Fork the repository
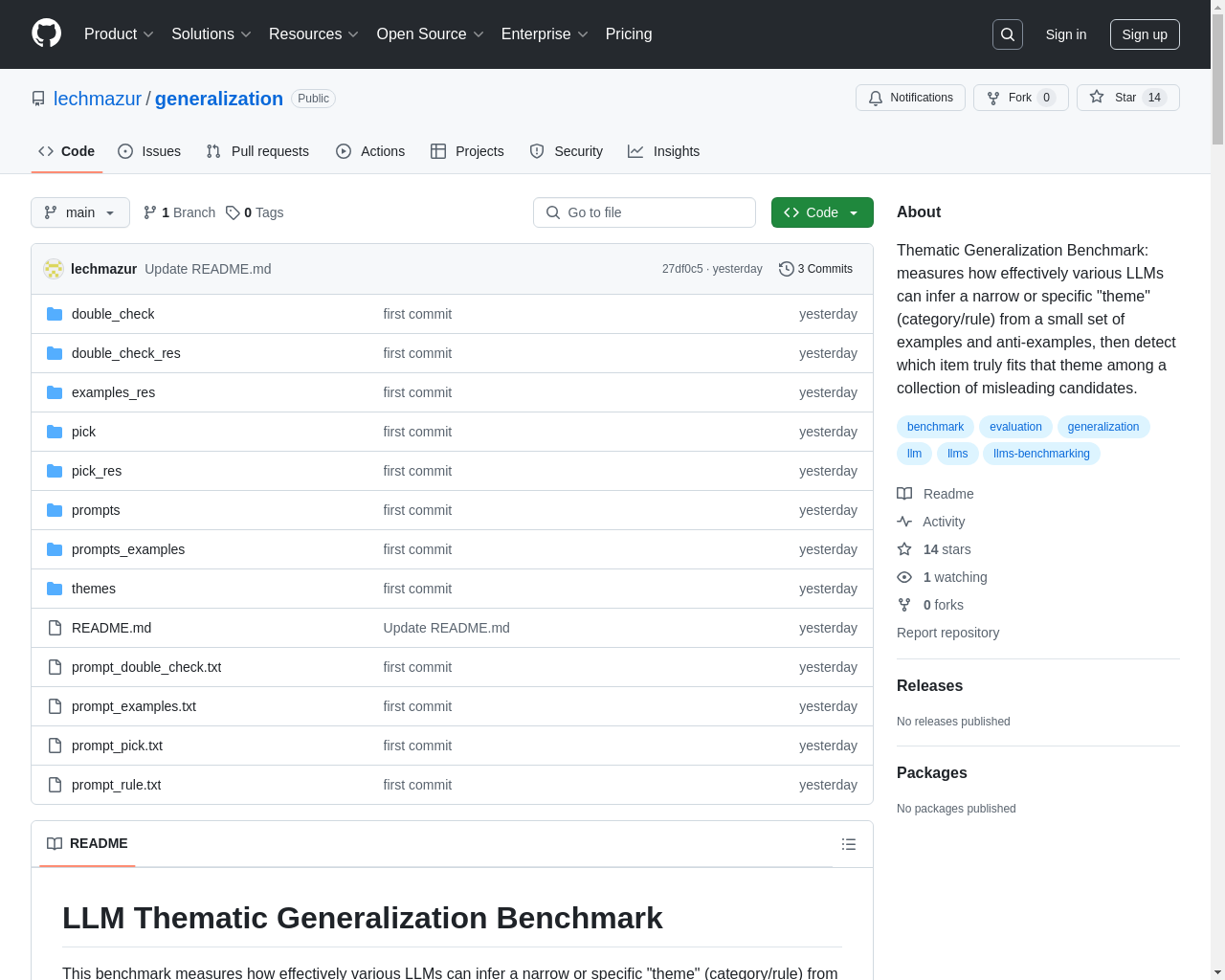 tap(1020, 98)
